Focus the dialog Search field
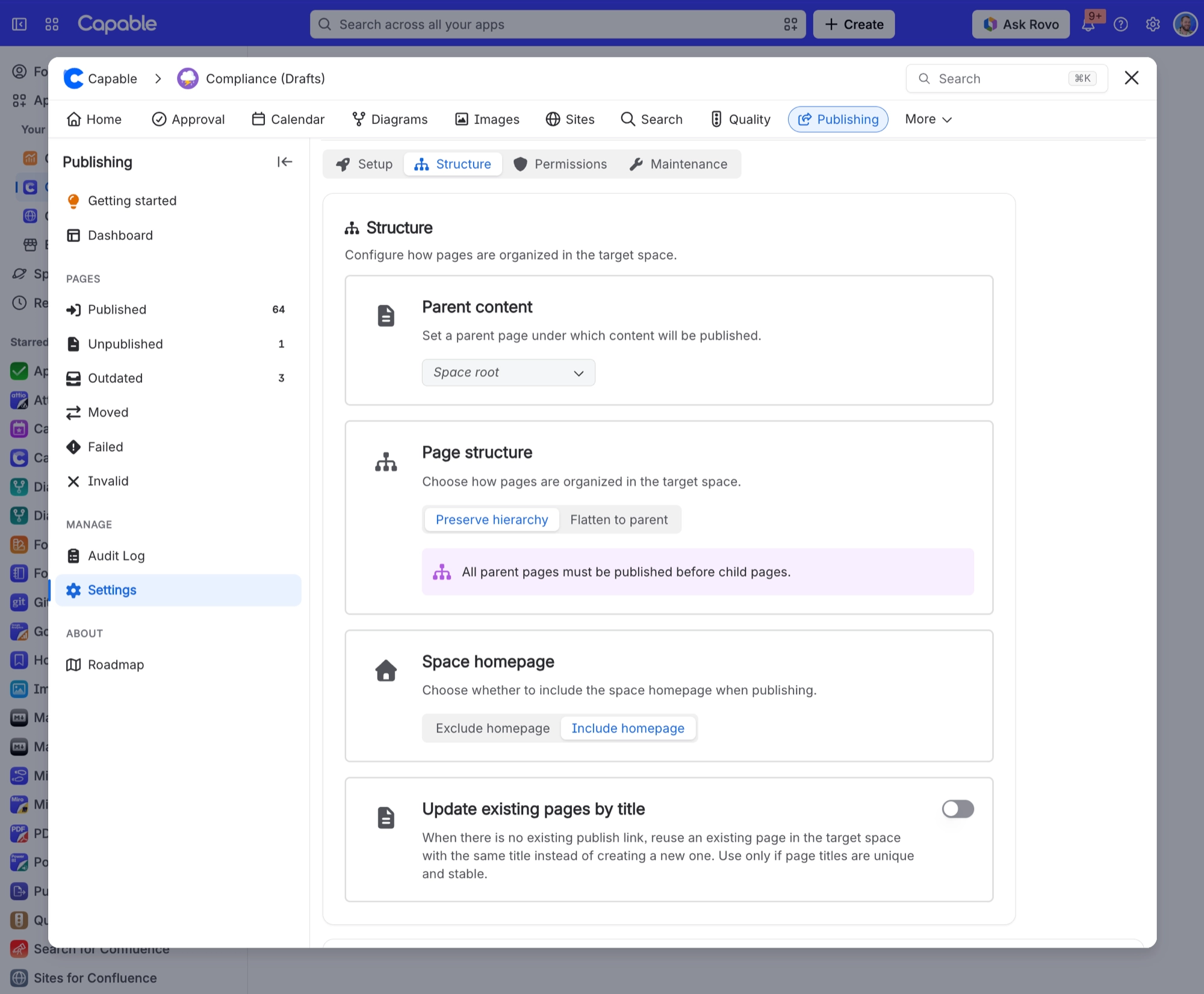This screenshot has width=1204, height=994. coord(1007,79)
